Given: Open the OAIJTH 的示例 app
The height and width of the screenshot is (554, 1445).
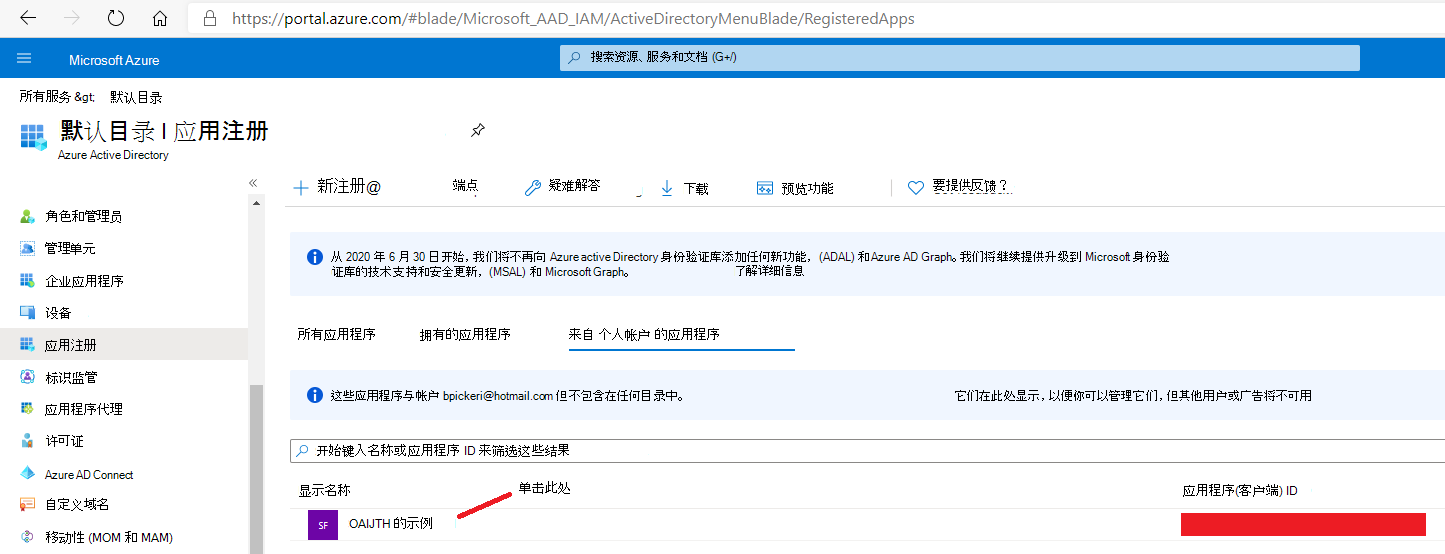Looking at the screenshot, I should 391,523.
